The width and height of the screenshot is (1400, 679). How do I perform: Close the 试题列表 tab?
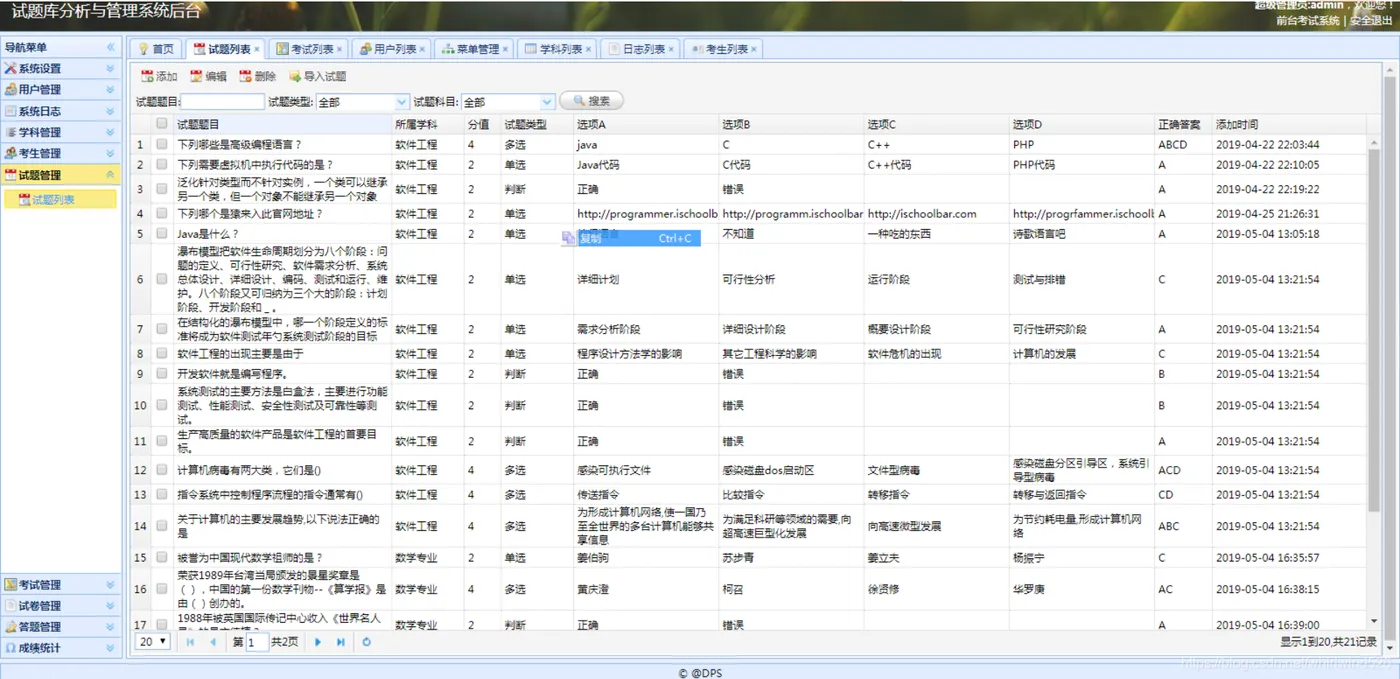pyautogui.click(x=257, y=49)
